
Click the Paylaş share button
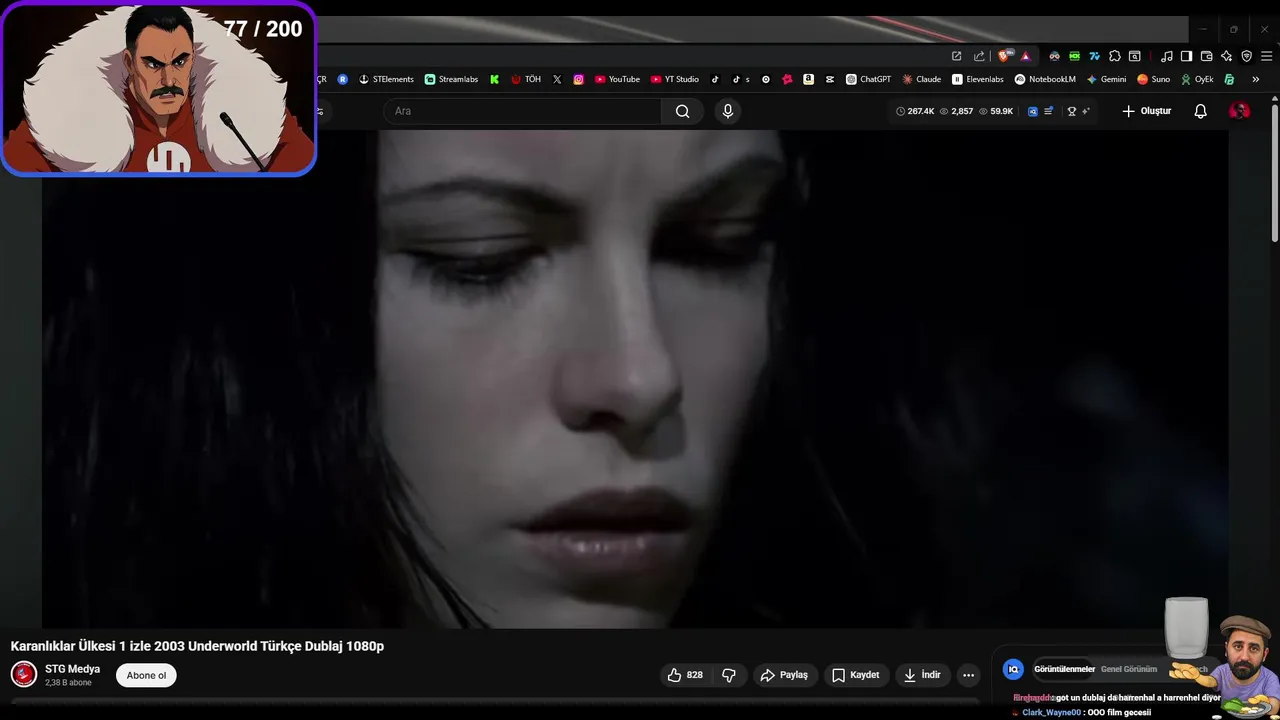click(784, 675)
